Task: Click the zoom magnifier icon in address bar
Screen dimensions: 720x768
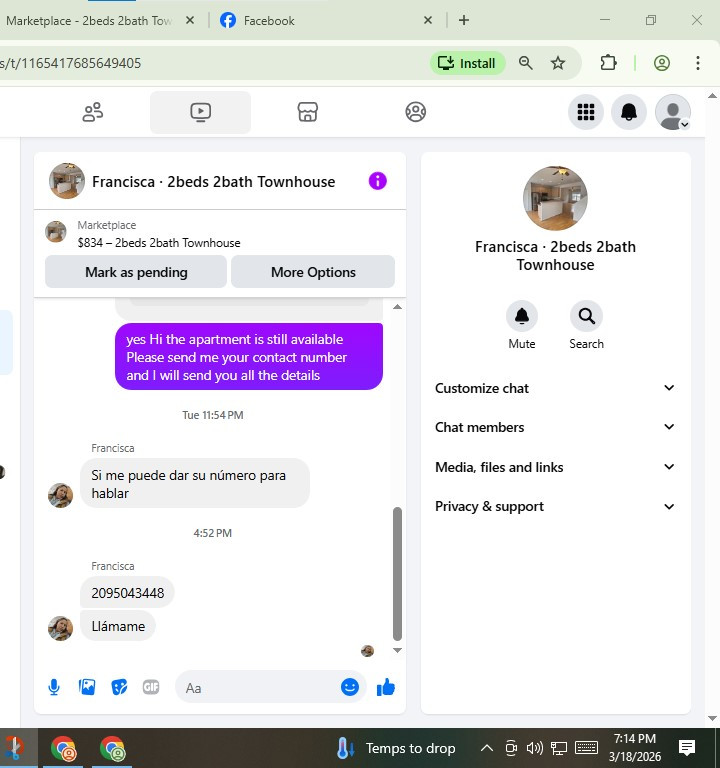Action: [x=526, y=63]
